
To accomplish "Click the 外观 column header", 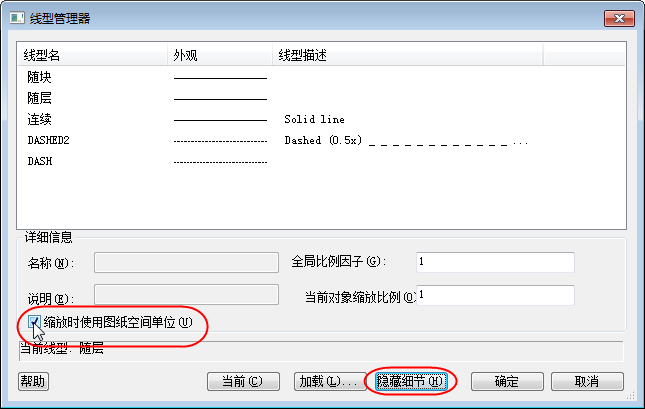I will point(220,55).
